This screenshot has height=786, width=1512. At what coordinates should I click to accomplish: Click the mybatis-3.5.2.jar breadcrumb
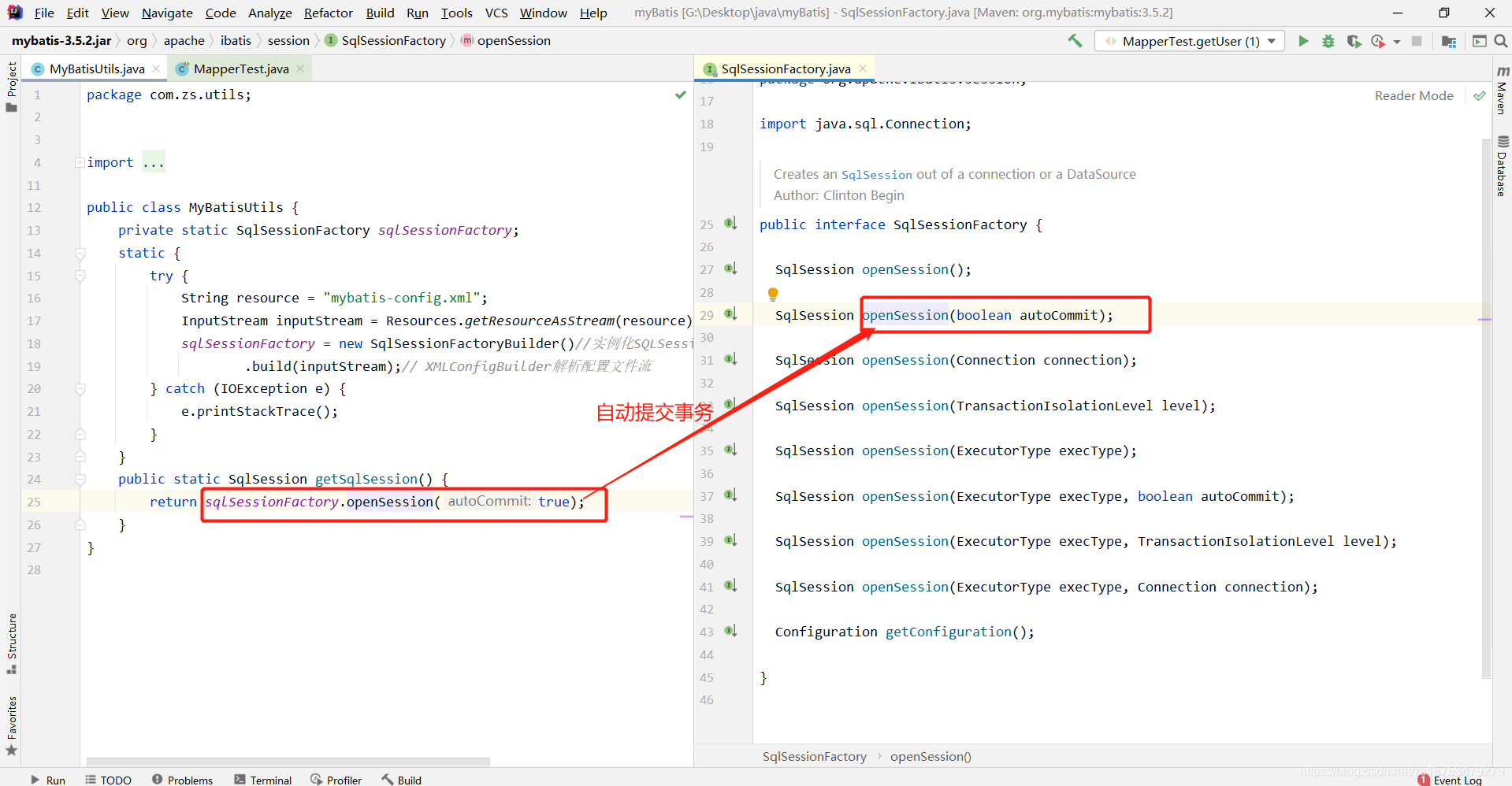click(61, 41)
